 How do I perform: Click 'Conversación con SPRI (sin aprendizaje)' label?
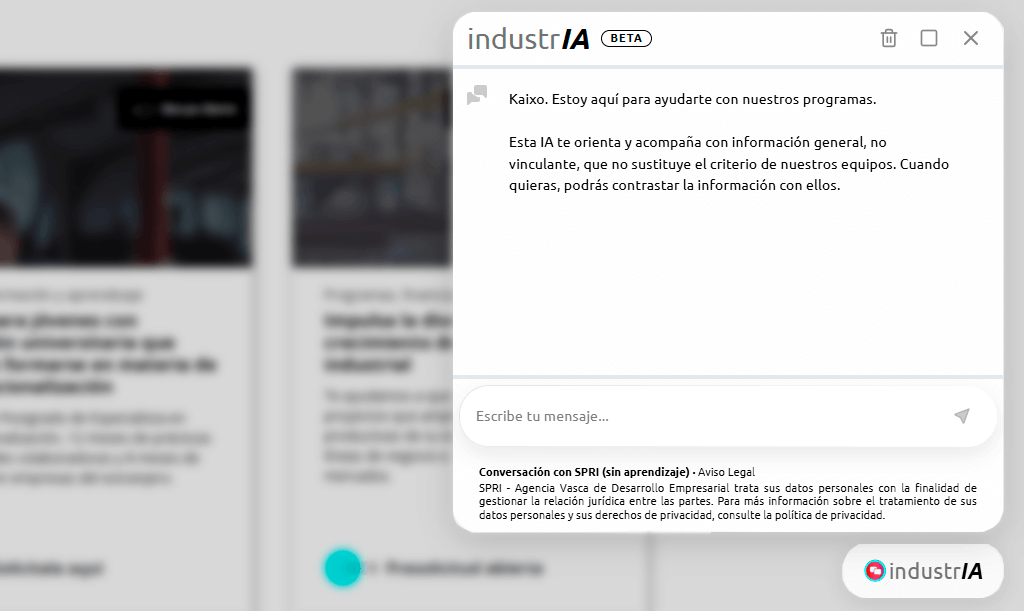point(584,472)
